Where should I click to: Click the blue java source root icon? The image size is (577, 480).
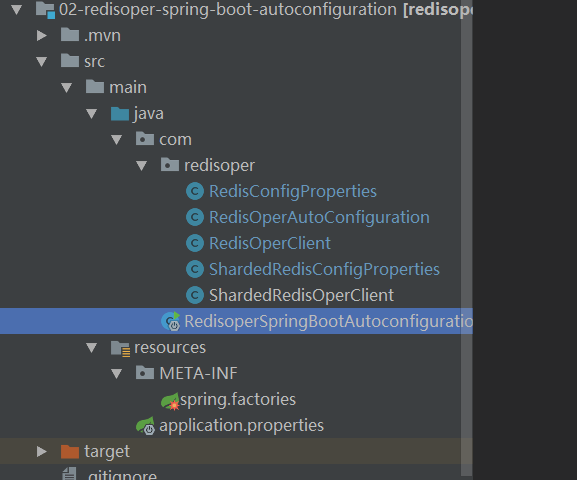(x=120, y=113)
